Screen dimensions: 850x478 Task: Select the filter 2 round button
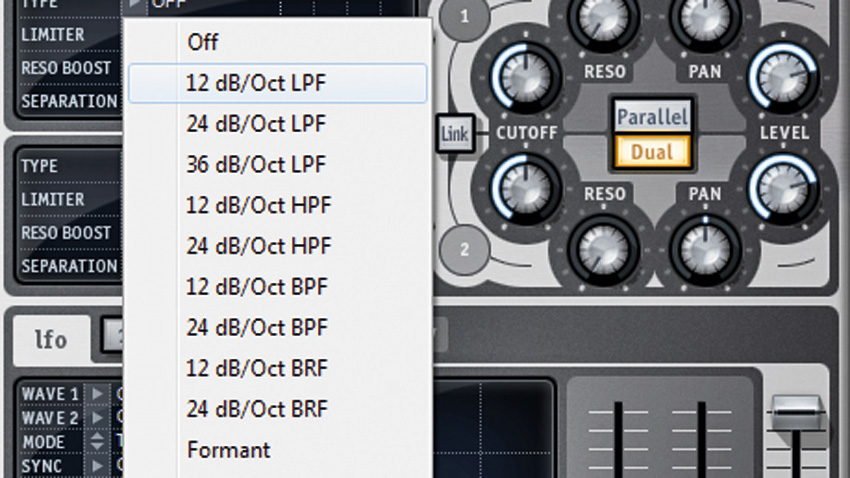464,250
